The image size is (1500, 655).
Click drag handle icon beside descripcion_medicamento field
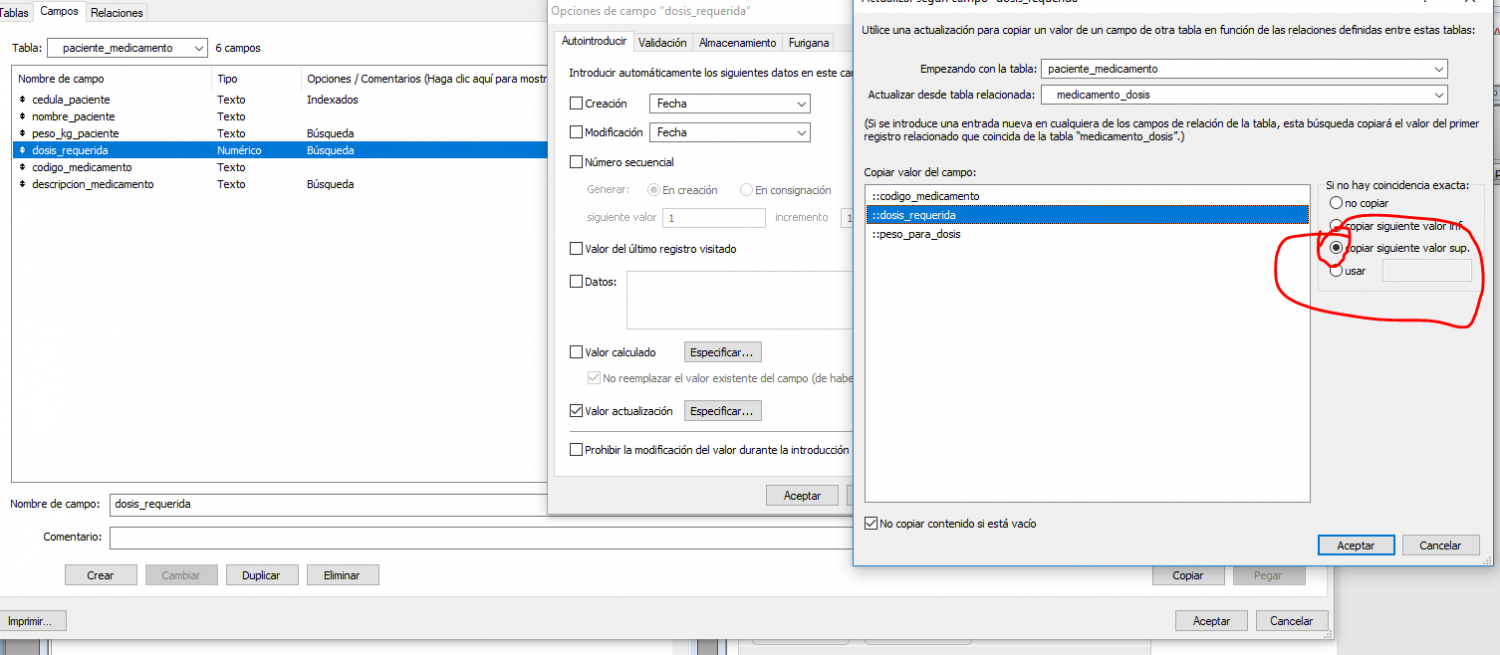[x=22, y=185]
